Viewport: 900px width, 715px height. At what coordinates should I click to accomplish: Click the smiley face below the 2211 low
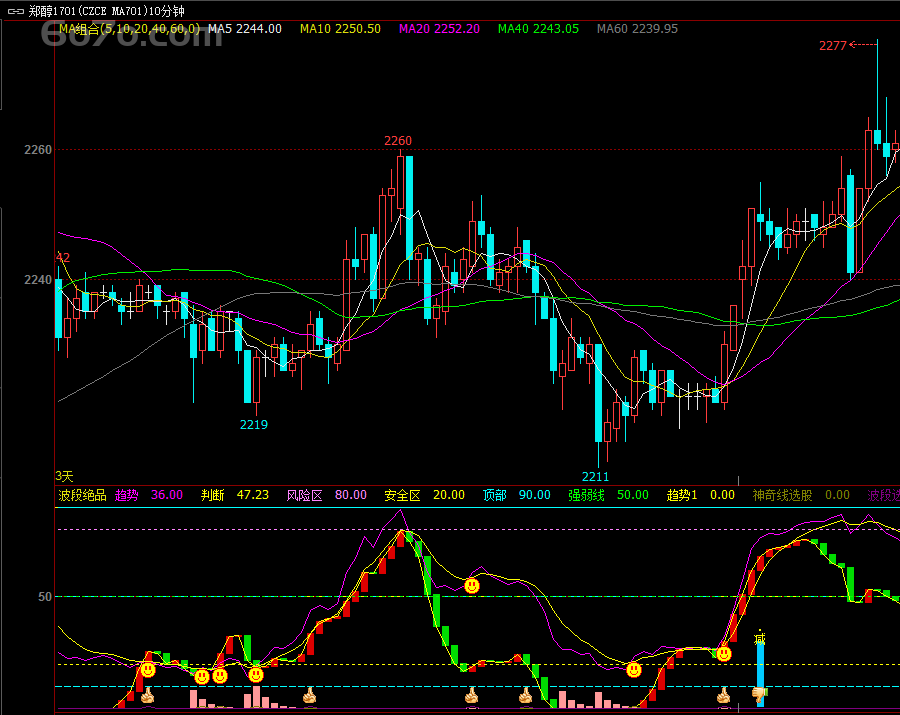[633, 670]
